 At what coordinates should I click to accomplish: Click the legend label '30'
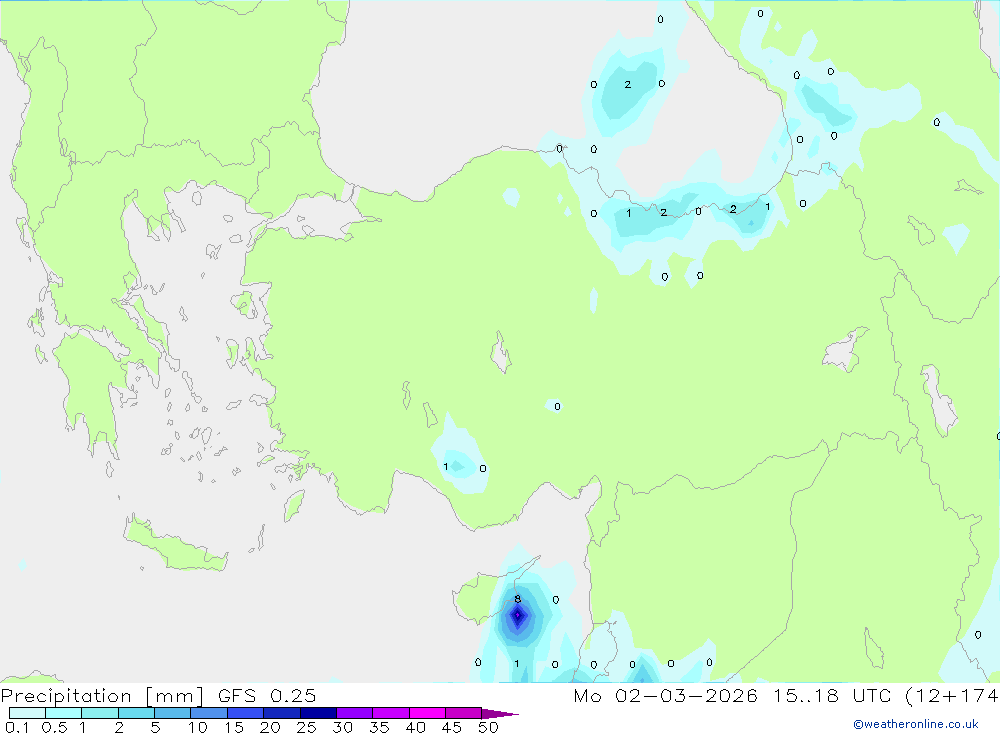pyautogui.click(x=342, y=727)
